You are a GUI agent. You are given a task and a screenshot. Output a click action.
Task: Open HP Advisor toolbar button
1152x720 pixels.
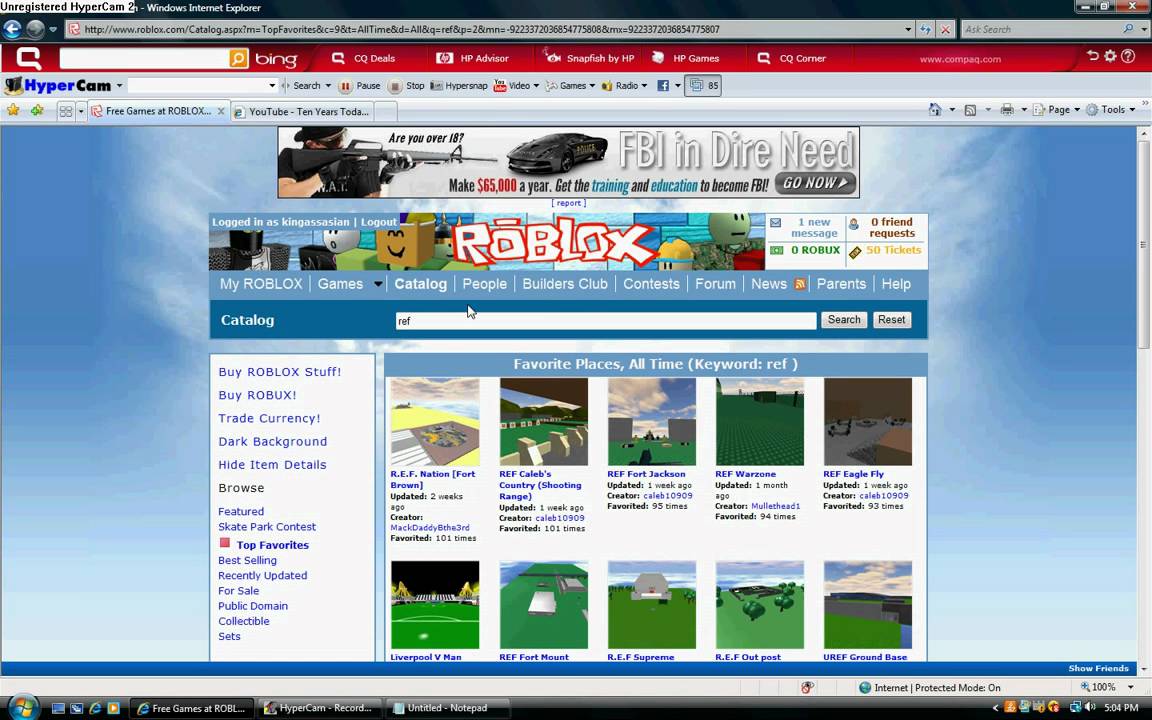pos(472,58)
